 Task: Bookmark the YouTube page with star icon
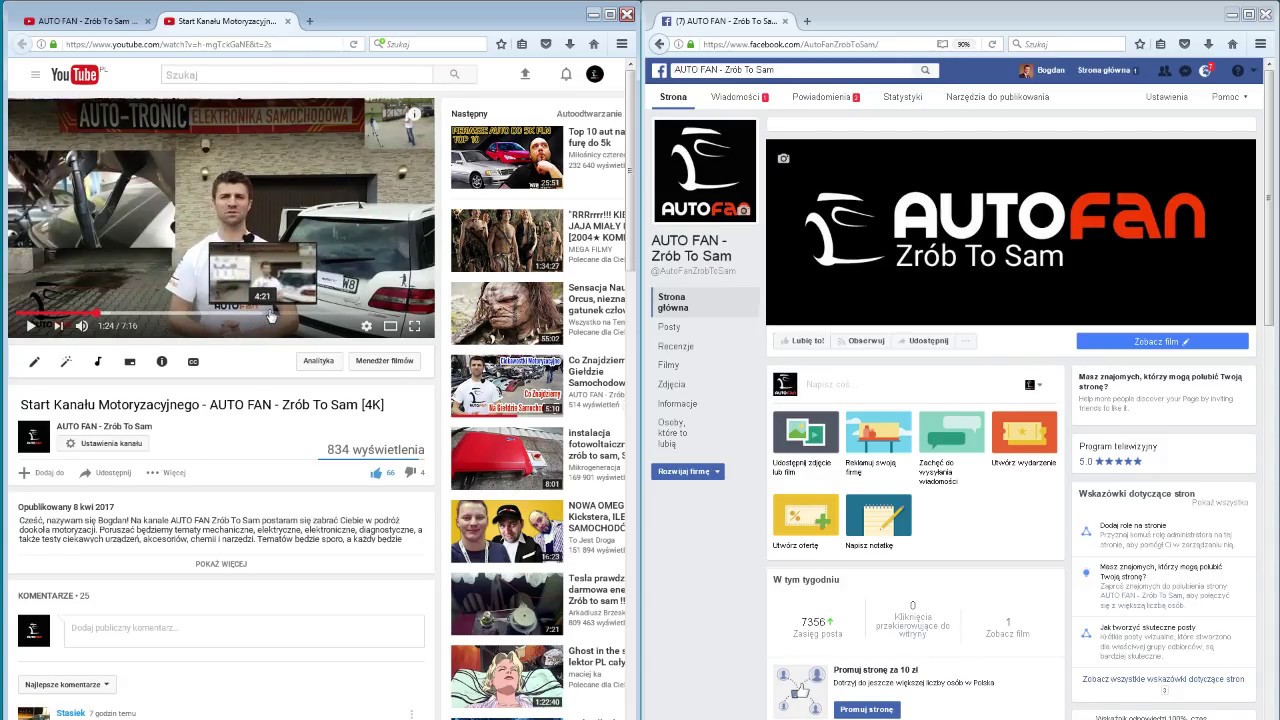click(501, 44)
